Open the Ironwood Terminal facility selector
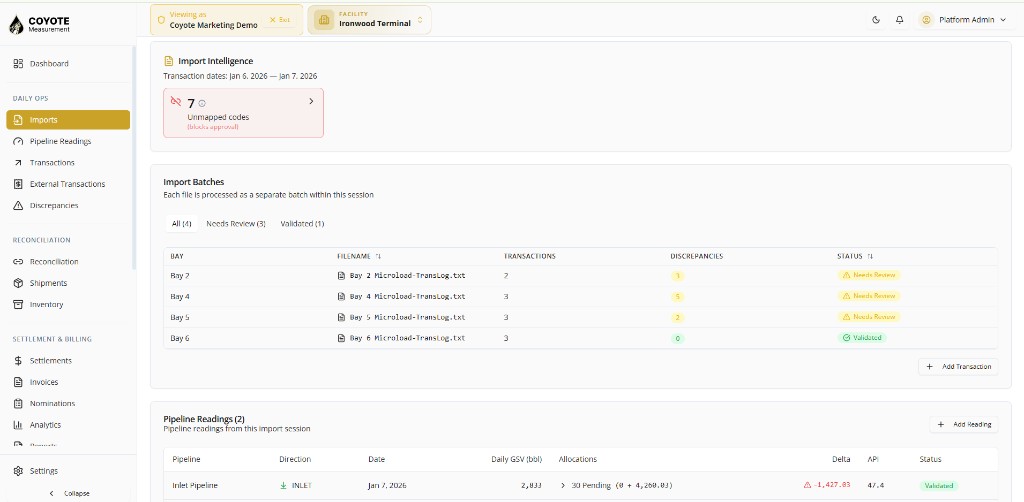 [x=370, y=20]
